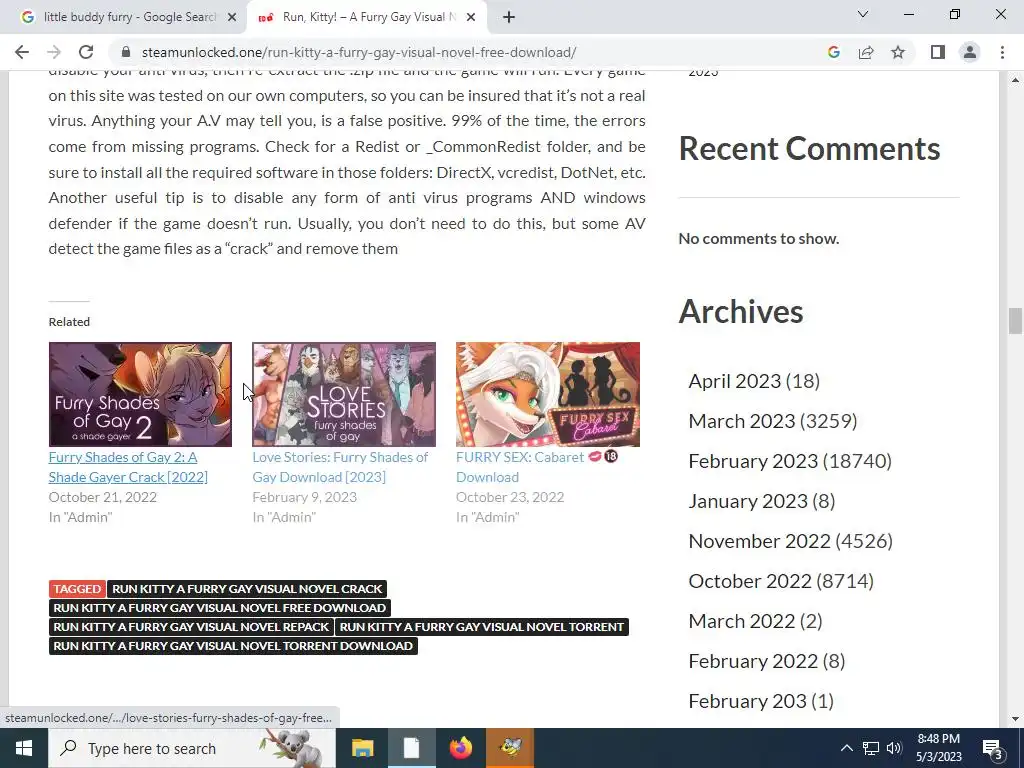
Task: Open Chrome's three-dot menu
Action: pyautogui.click(x=1002, y=52)
